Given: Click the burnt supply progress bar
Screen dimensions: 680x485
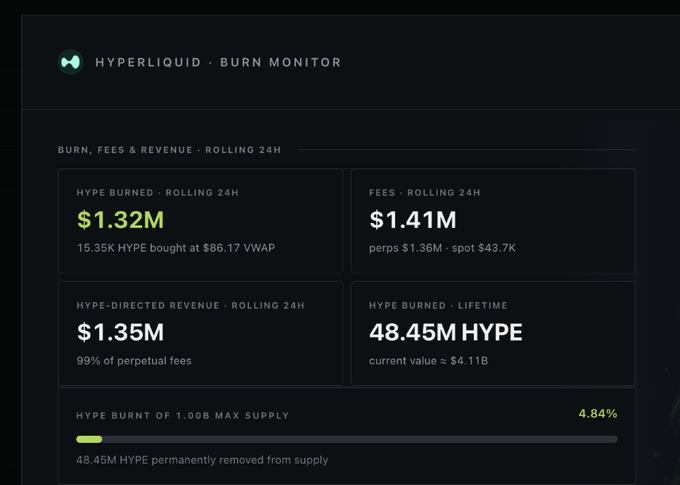Looking at the screenshot, I should tap(347, 439).
